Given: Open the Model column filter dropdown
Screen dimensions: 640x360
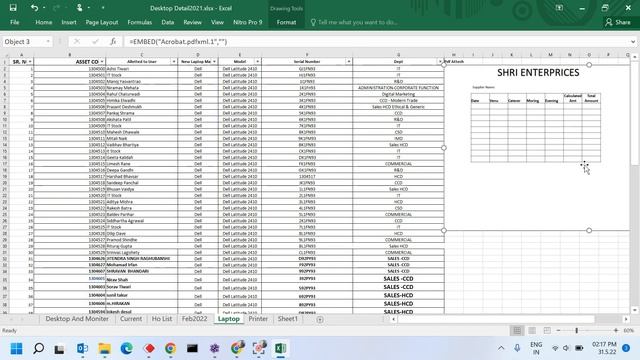Looking at the screenshot, I should 258,62.
